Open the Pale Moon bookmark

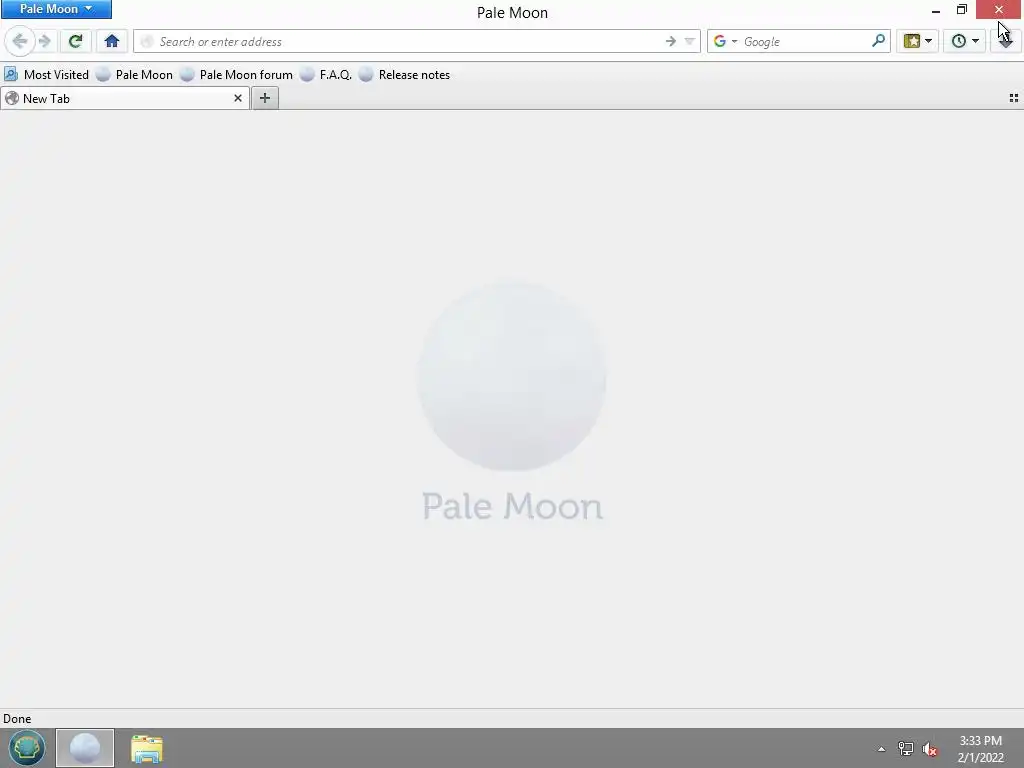coord(135,74)
